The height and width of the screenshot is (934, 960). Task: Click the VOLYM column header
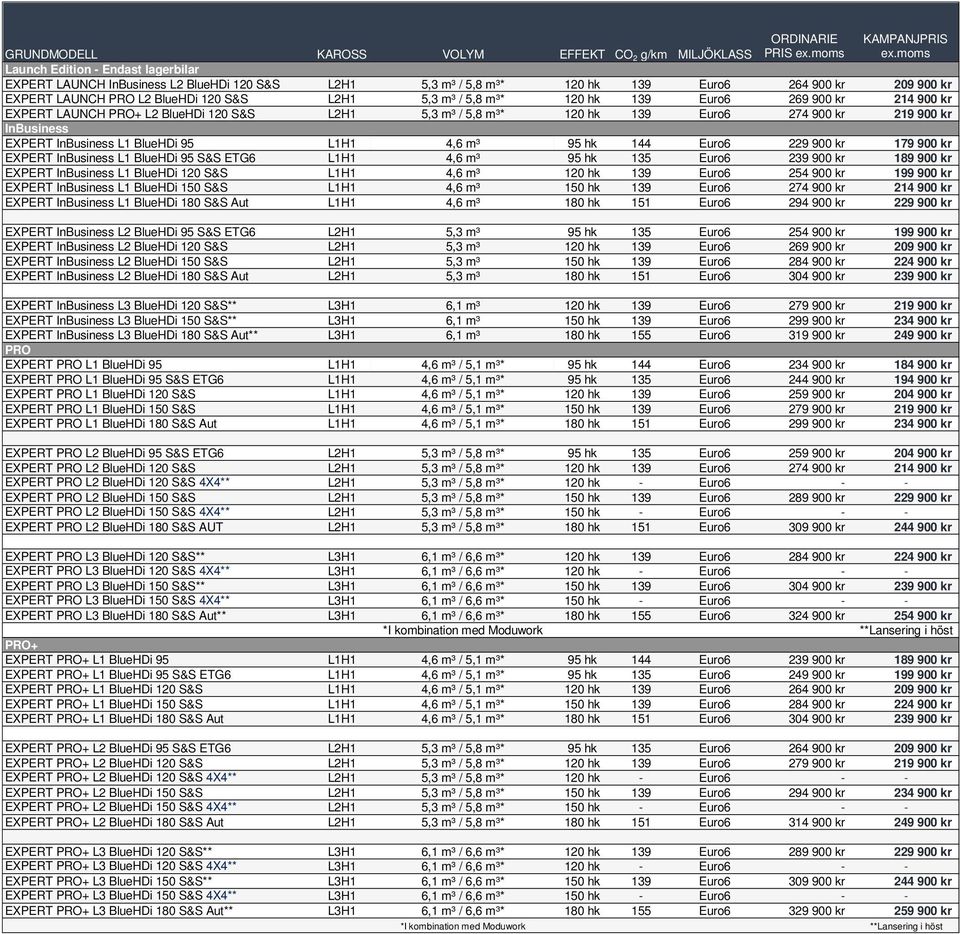pos(463,54)
